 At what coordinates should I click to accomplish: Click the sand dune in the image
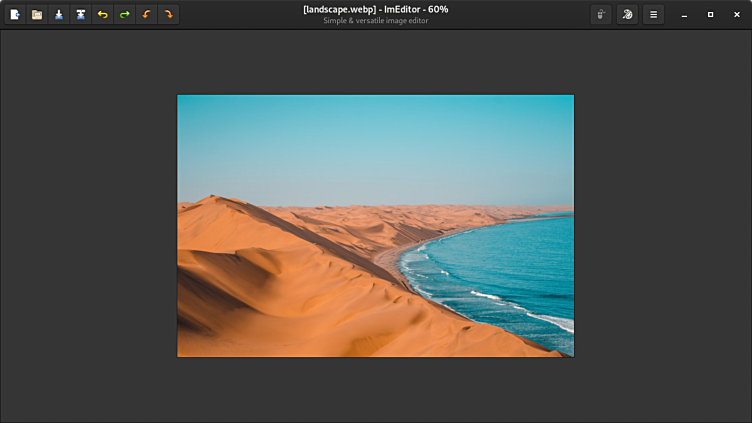(270, 290)
